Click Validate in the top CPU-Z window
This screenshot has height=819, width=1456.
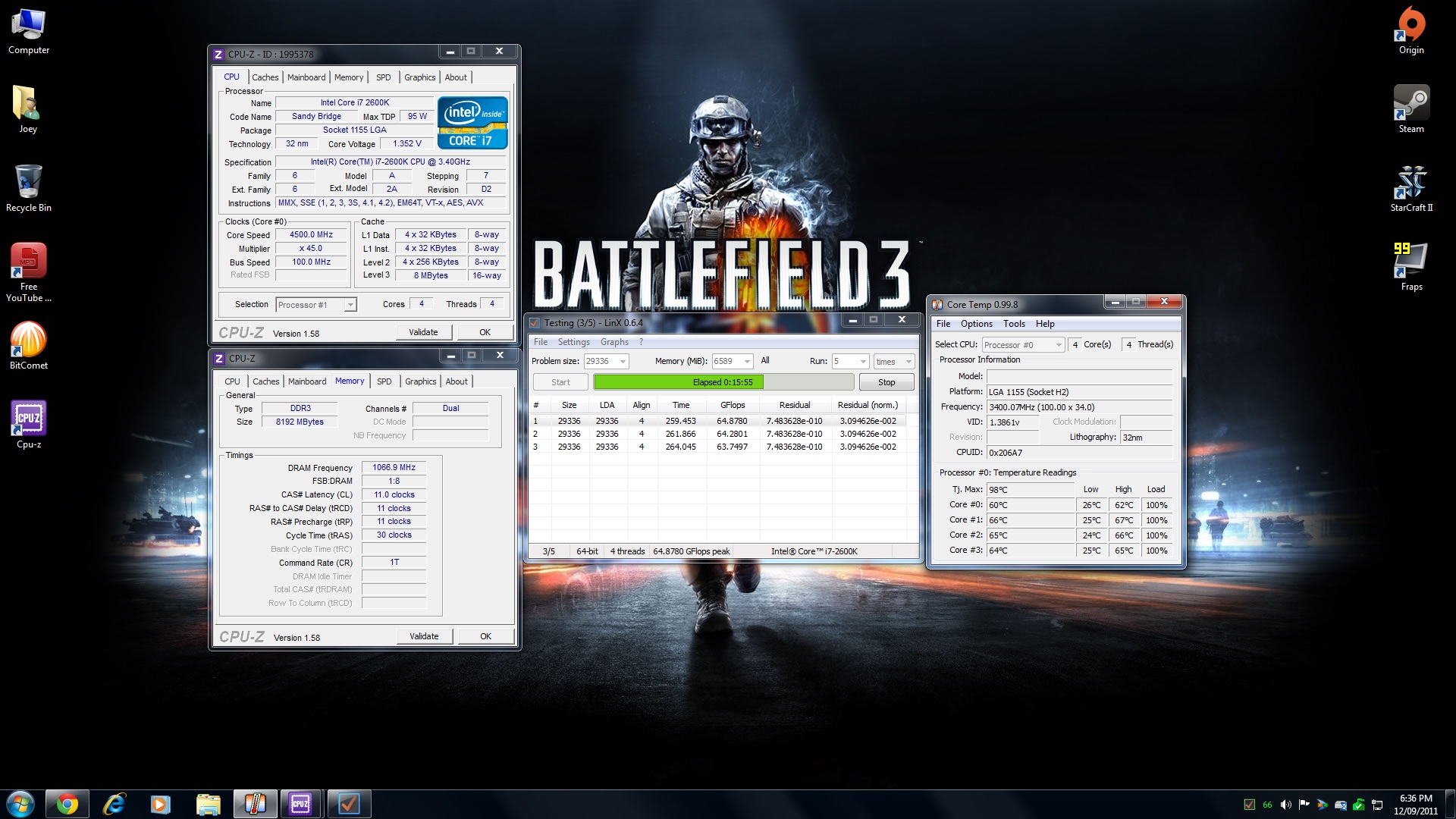(423, 332)
